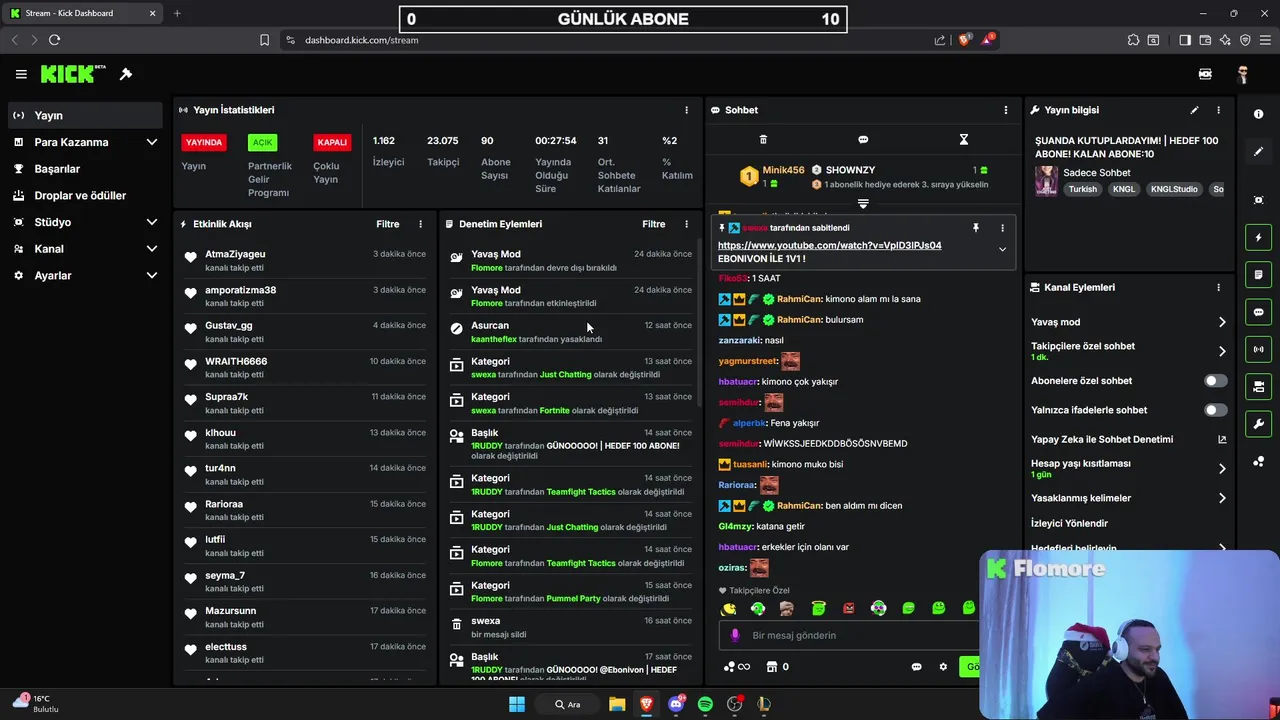Viewport: 1280px width, 720px height.
Task: Open Hesap yaşı kısıtlaması options arrow
Action: point(1221,468)
